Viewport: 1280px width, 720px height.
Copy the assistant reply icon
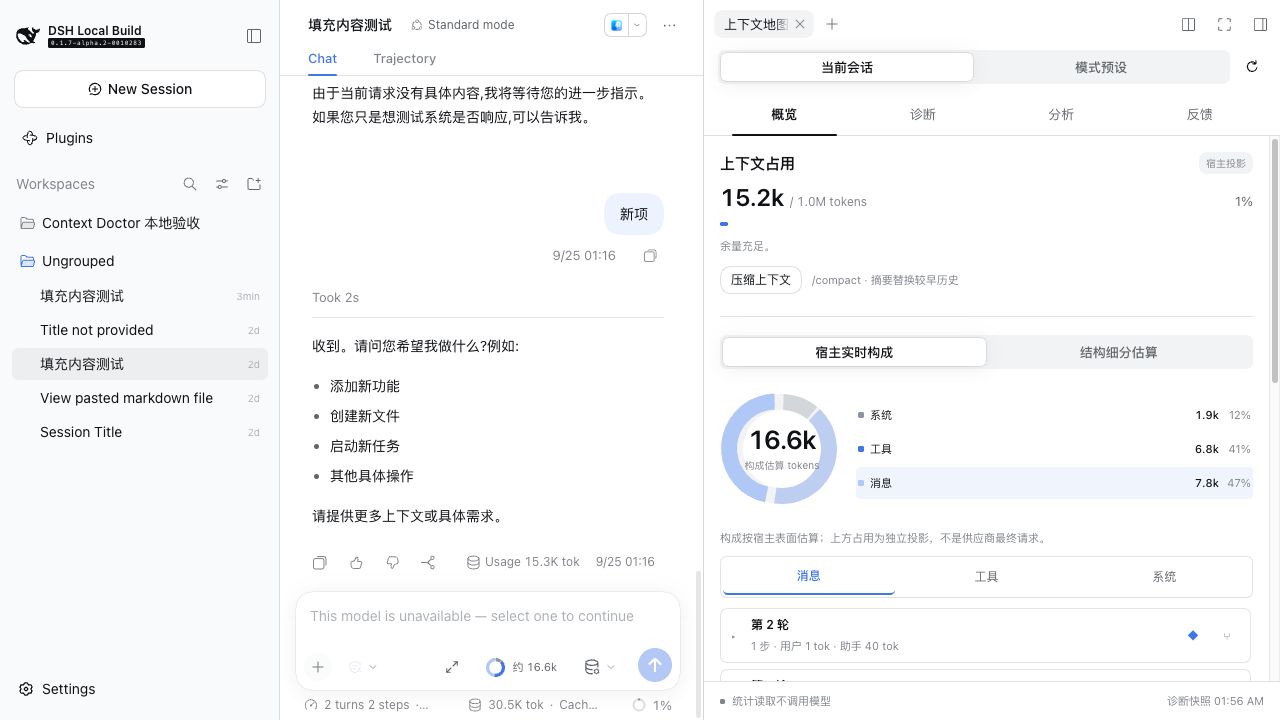[x=320, y=563]
